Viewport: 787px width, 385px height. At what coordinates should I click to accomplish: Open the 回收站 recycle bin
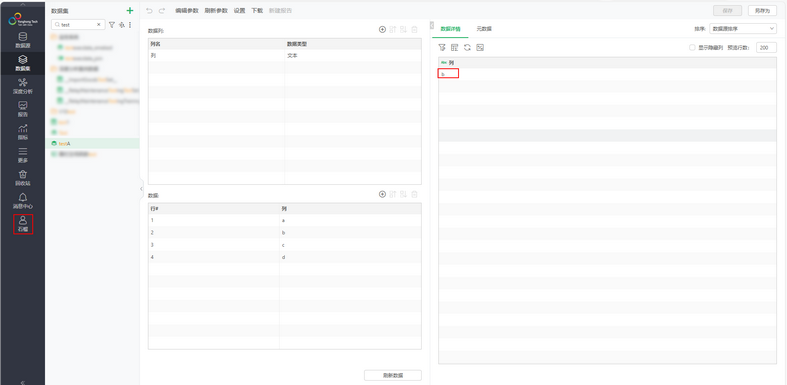click(23, 178)
